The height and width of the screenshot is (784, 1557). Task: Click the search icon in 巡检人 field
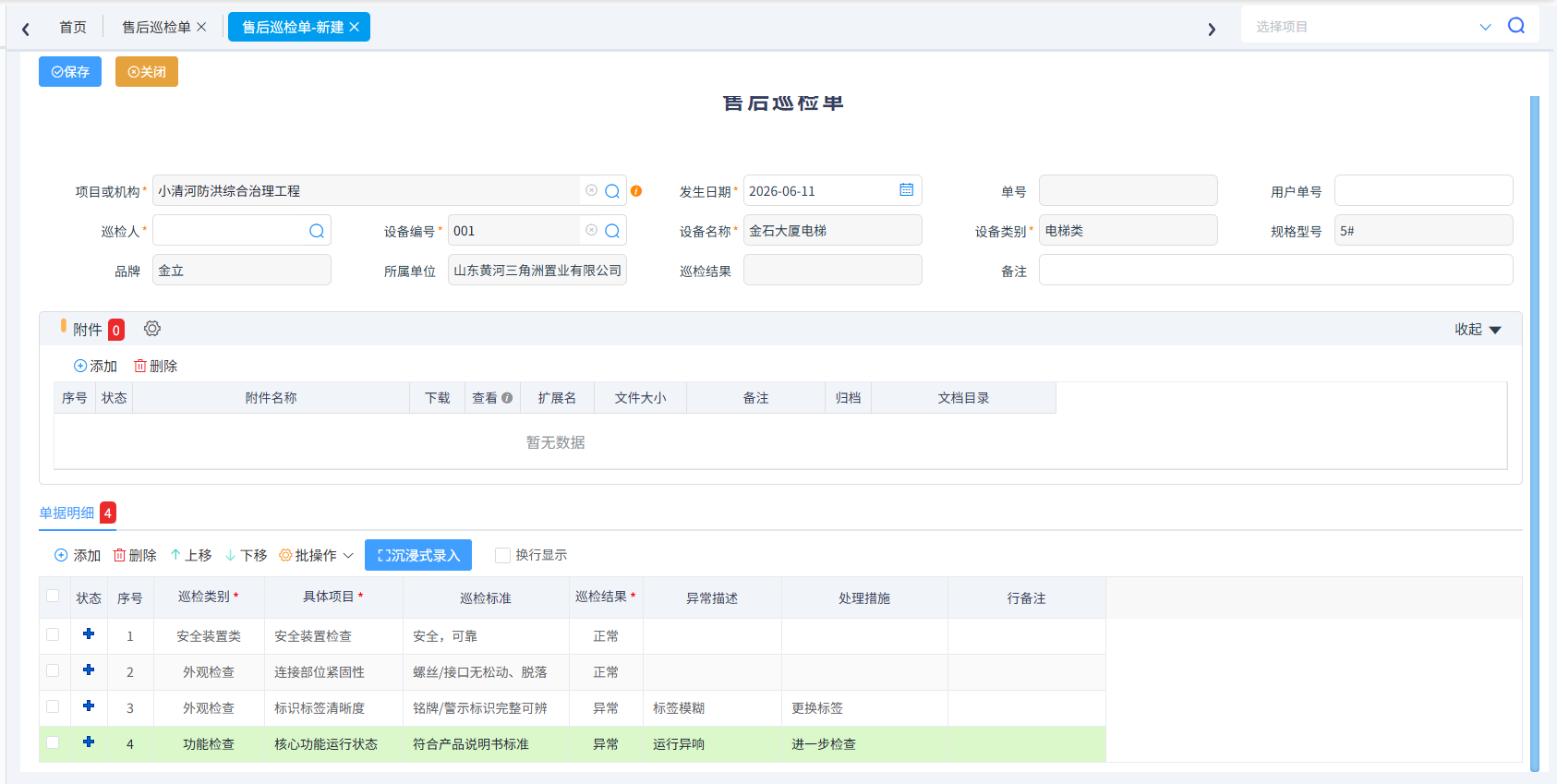click(x=317, y=231)
